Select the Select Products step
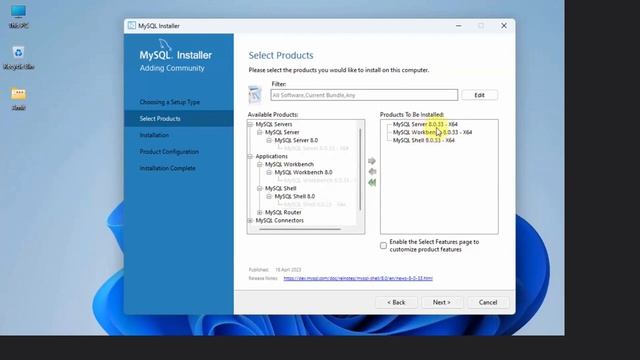The height and width of the screenshot is (360, 640). [x=179, y=118]
